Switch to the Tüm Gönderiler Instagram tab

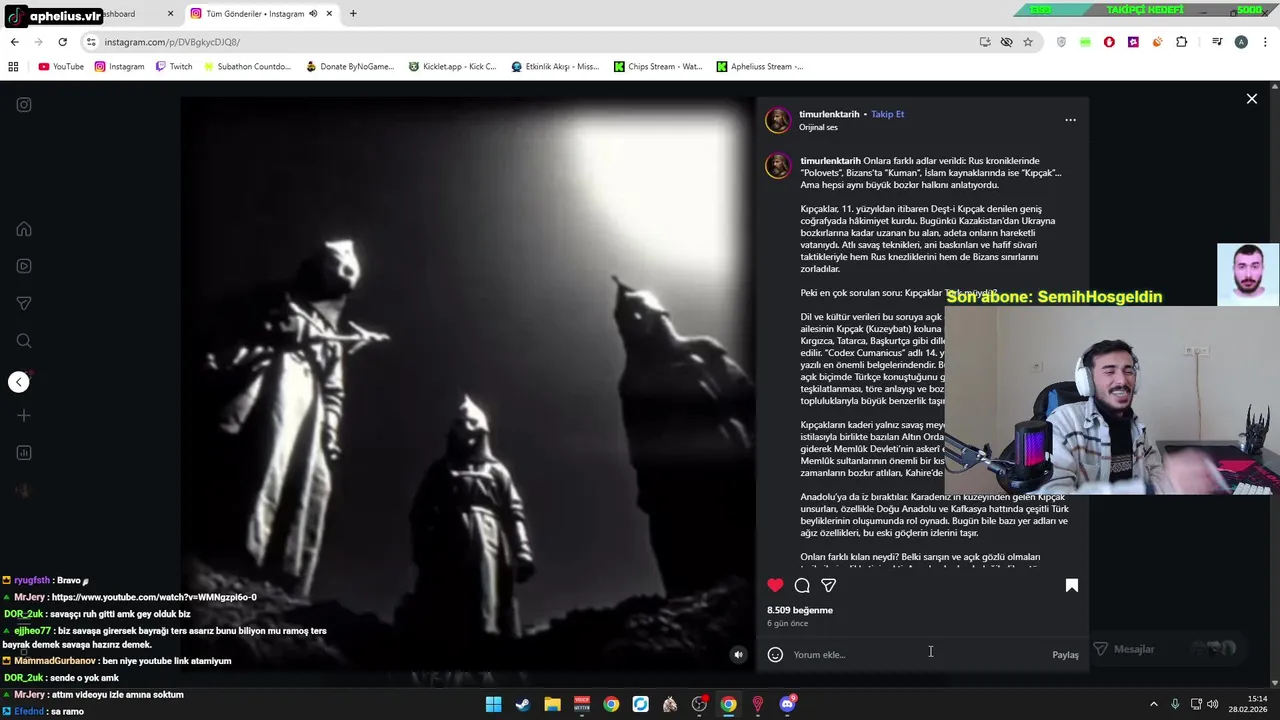[255, 14]
